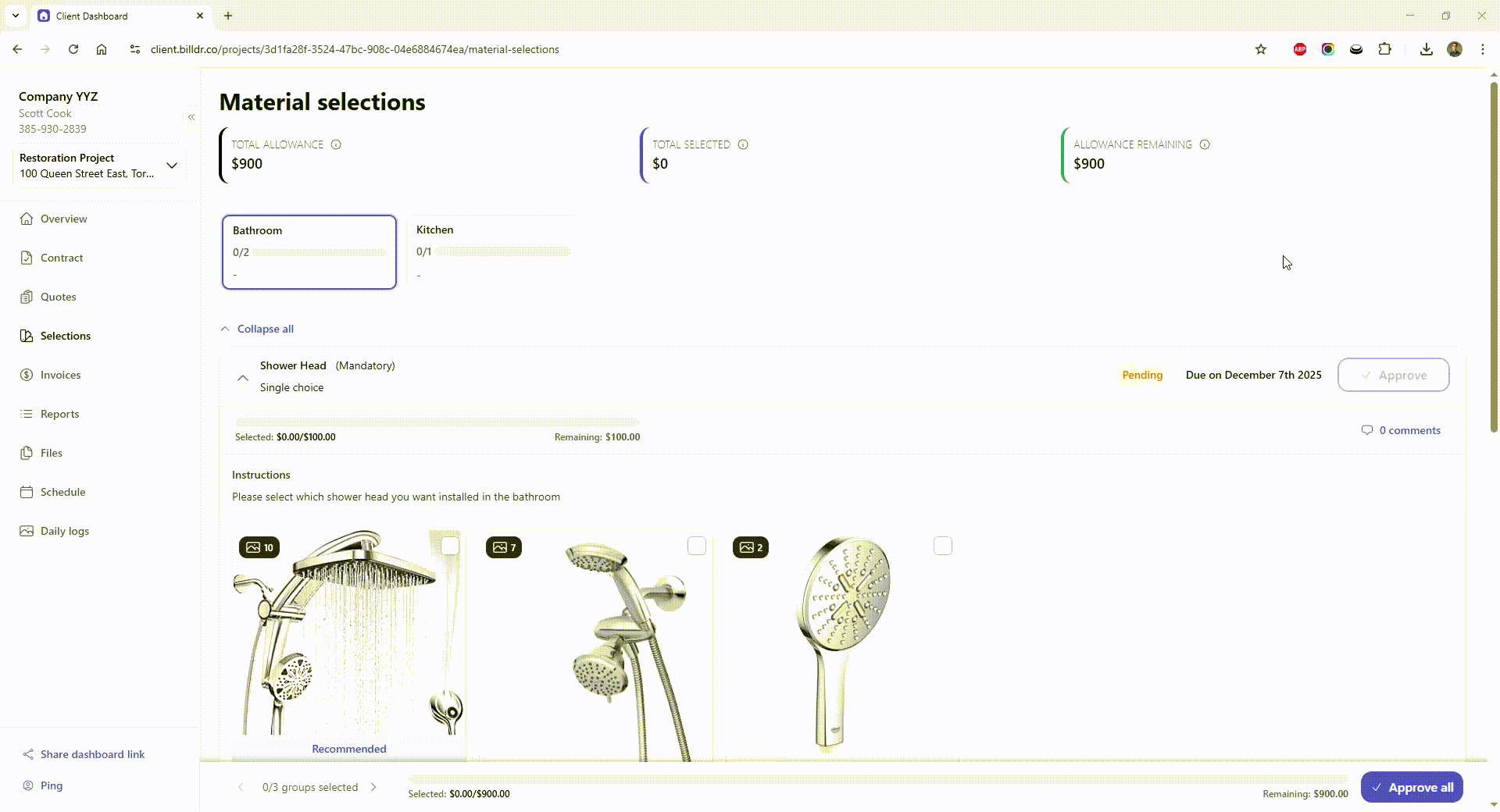Select the second shower head checkbox

tap(697, 546)
